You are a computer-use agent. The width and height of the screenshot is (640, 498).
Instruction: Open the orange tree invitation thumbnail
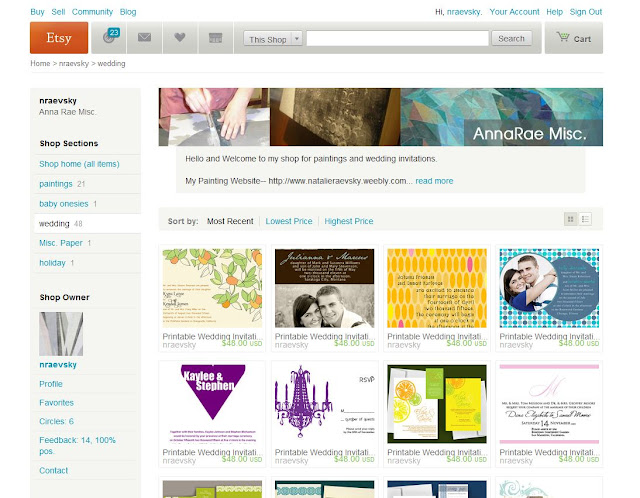(212, 288)
